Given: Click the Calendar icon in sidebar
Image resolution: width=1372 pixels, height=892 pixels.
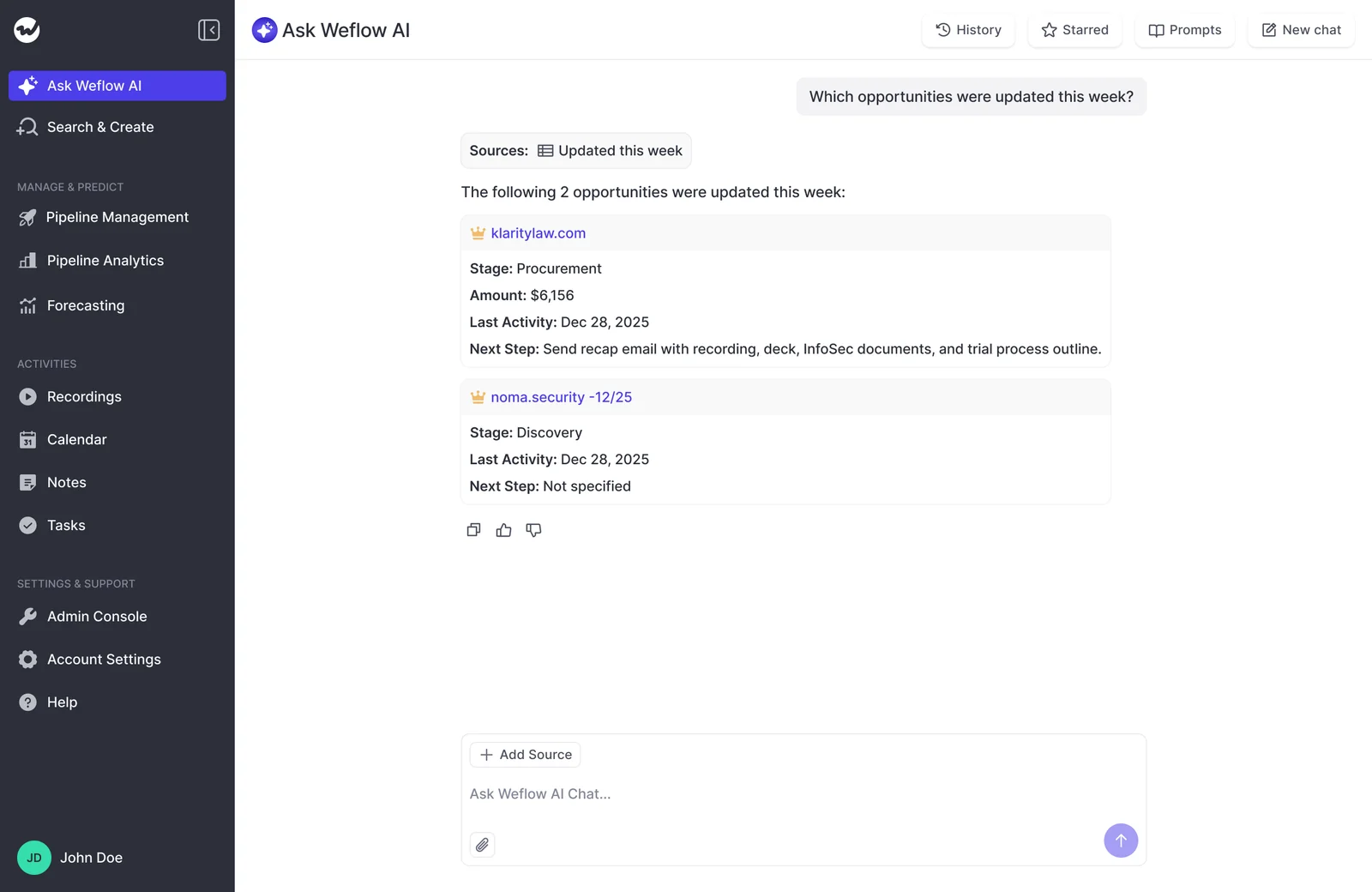Looking at the screenshot, I should coord(28,440).
